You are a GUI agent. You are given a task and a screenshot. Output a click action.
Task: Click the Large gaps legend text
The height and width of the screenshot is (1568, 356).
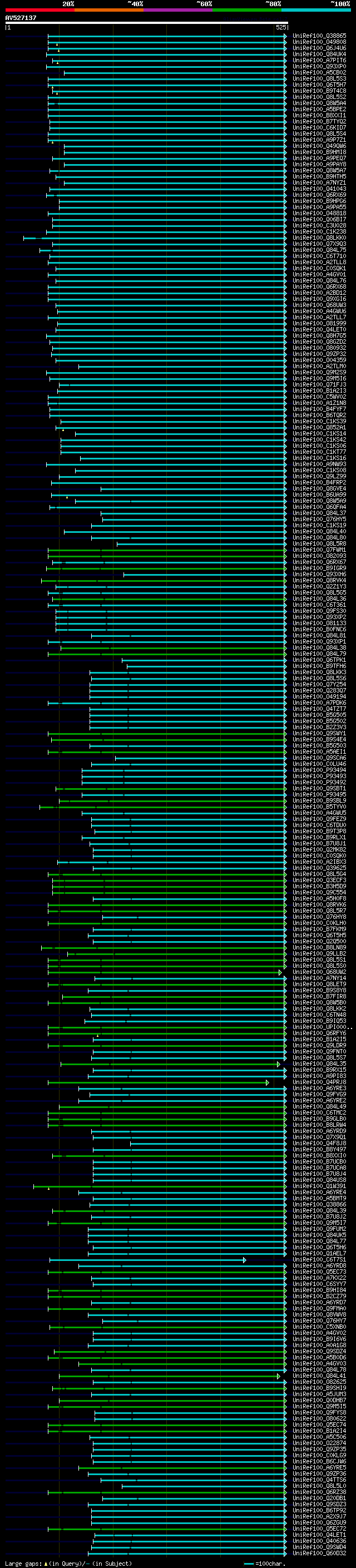point(68,1563)
